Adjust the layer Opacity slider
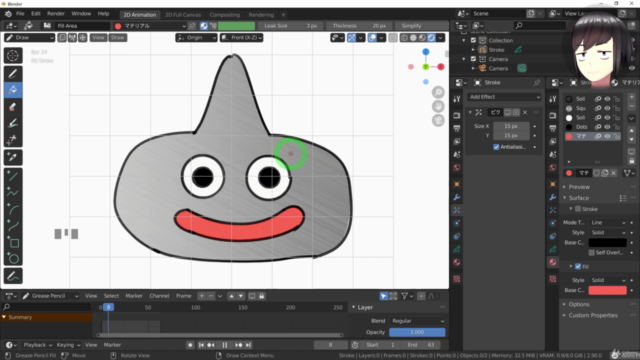Viewport: 640px width, 360px height. point(417,332)
